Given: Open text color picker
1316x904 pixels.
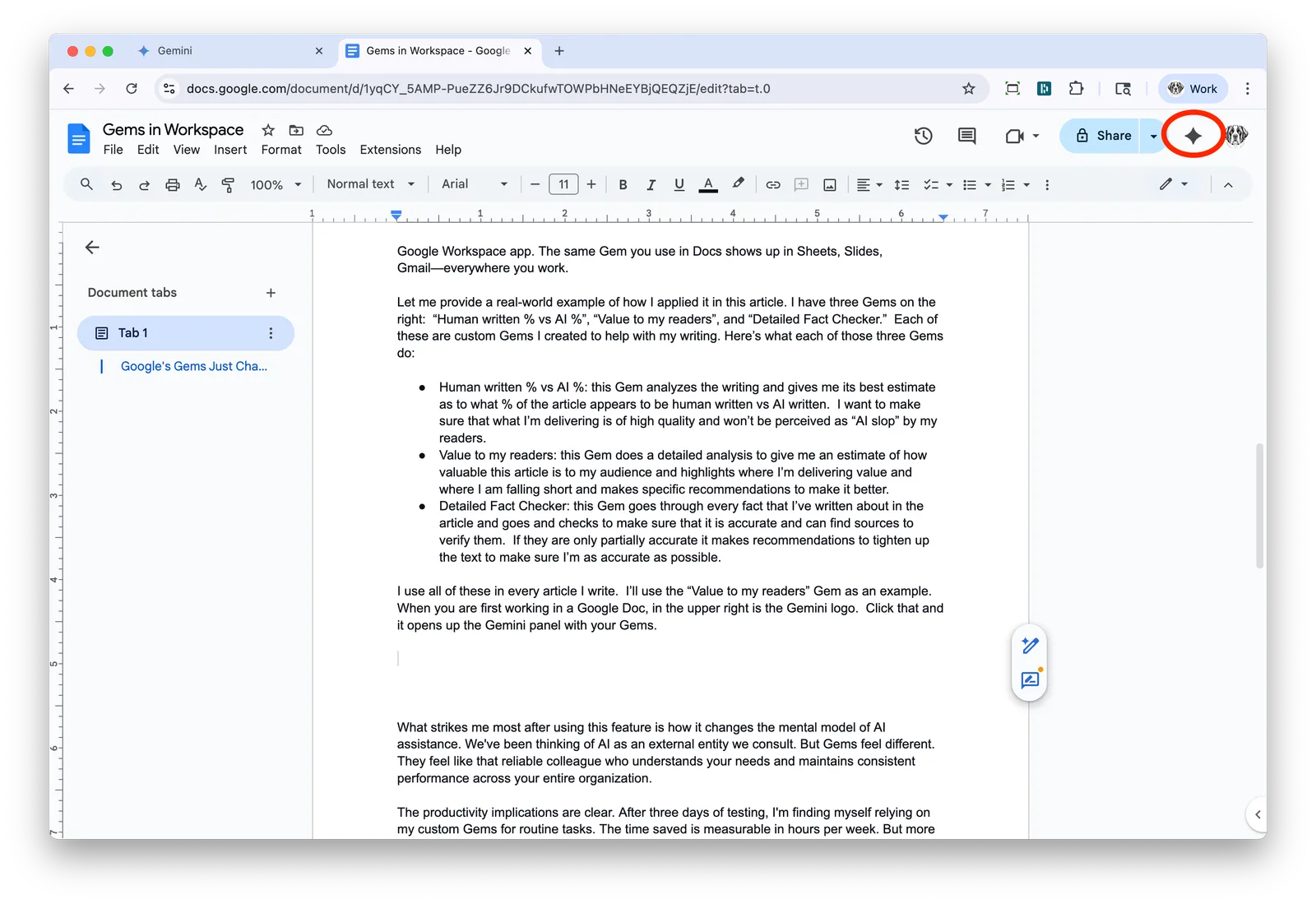Looking at the screenshot, I should click(708, 185).
